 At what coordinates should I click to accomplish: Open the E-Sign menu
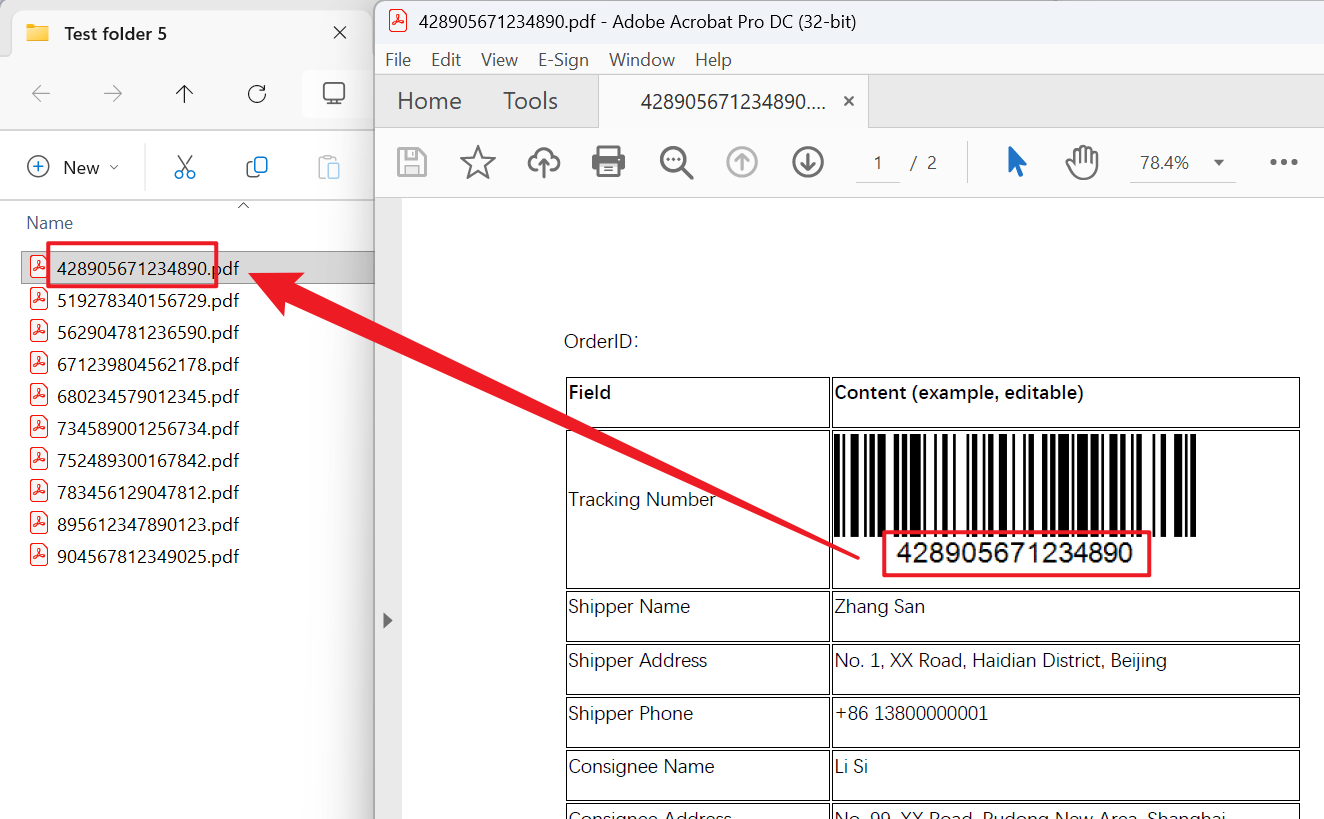pos(563,60)
